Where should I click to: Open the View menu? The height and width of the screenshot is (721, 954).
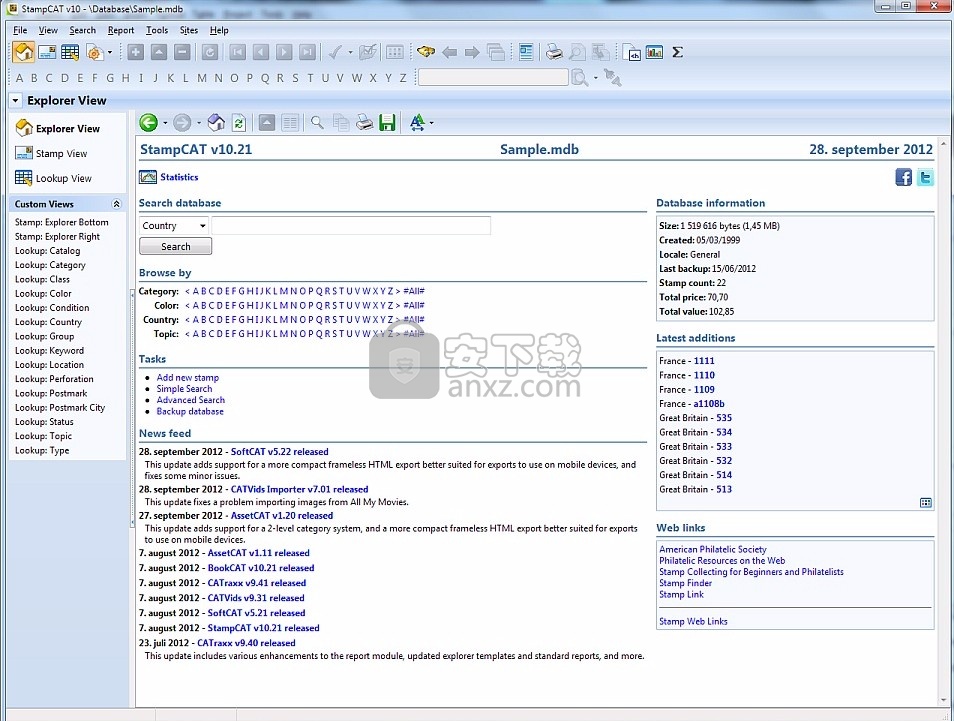pos(48,30)
